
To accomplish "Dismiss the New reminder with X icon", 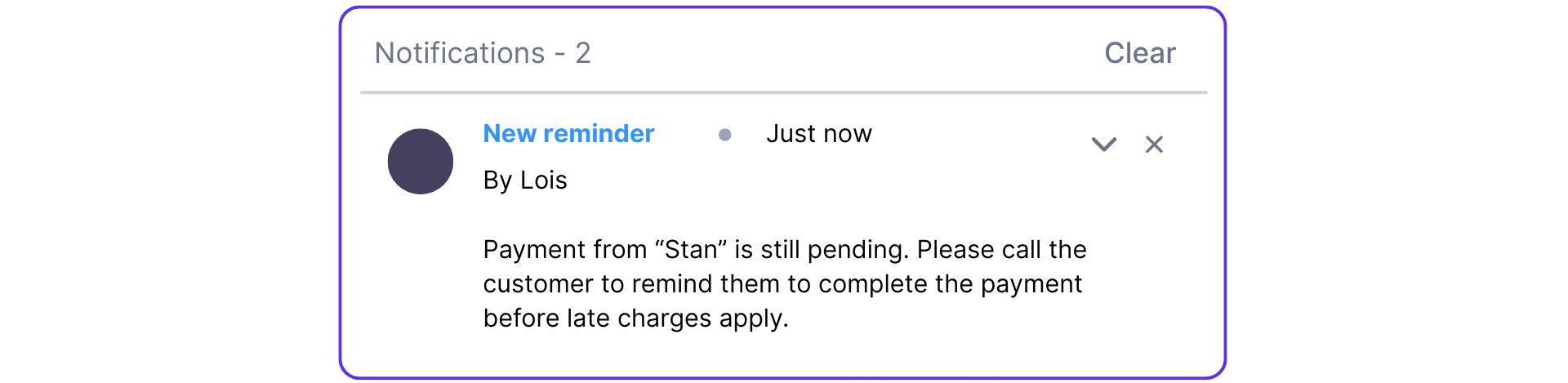I will tap(1154, 145).
